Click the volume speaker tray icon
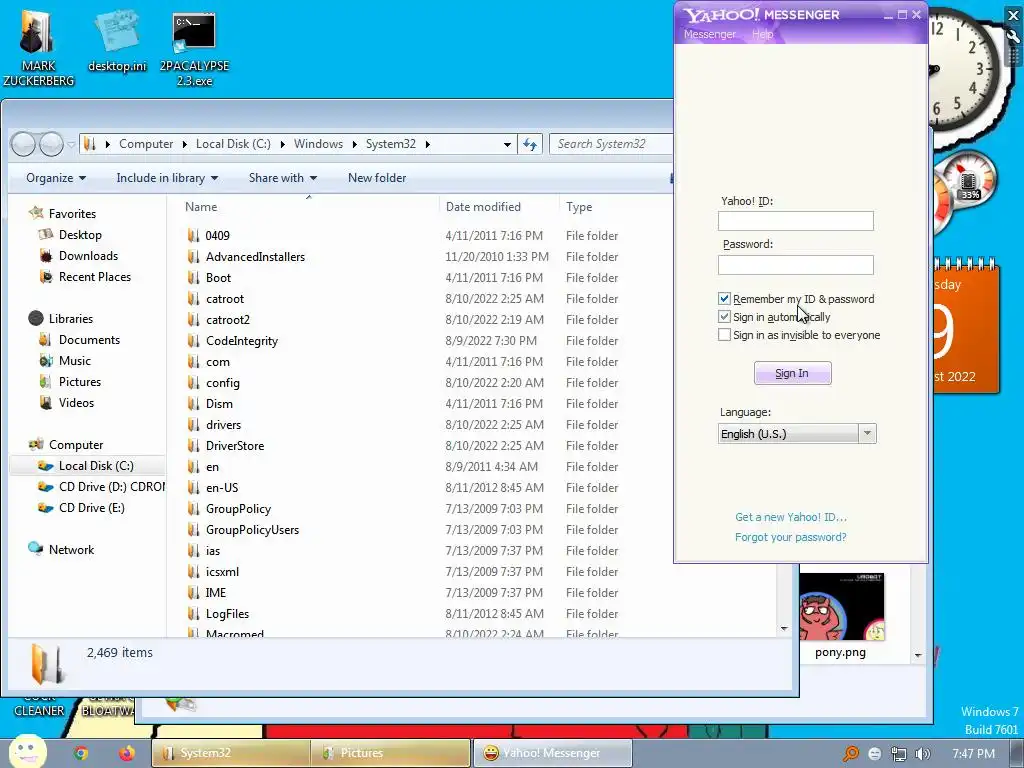The width and height of the screenshot is (1024, 768). pyautogui.click(x=922, y=754)
